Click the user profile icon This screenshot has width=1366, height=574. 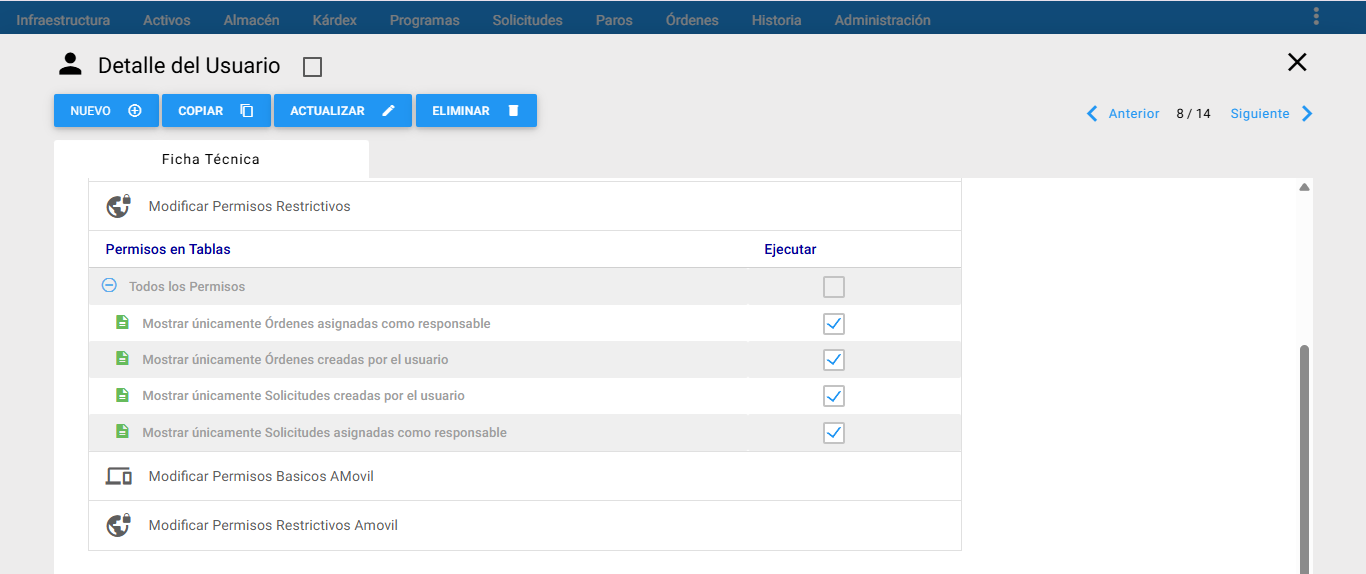(x=70, y=65)
